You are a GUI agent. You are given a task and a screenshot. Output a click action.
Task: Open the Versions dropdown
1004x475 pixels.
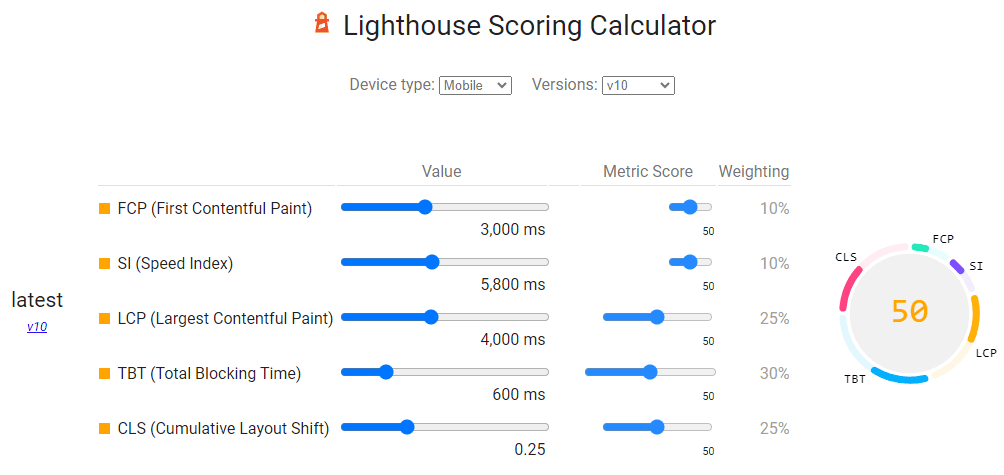pyautogui.click(x=638, y=85)
